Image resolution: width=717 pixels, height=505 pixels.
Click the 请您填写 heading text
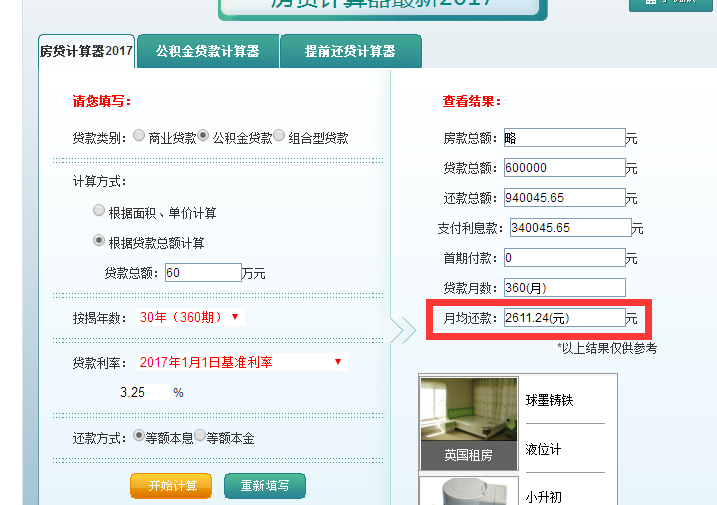tap(102, 101)
